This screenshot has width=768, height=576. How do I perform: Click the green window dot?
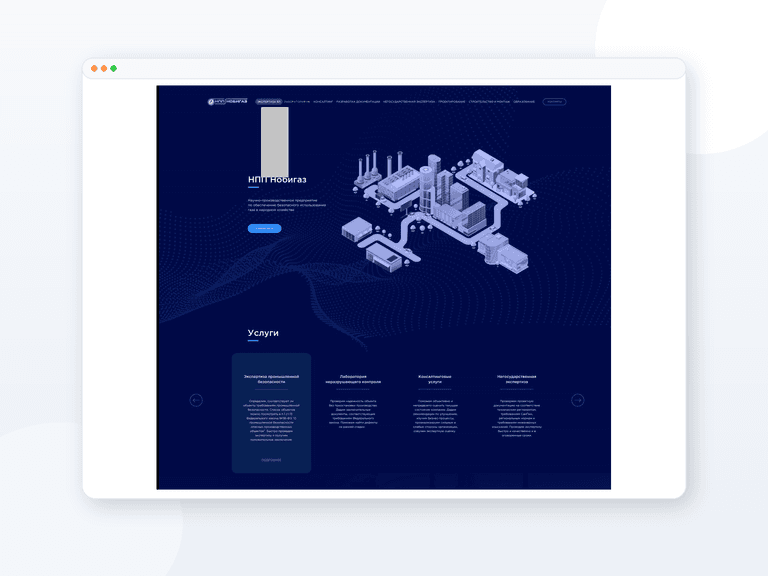tap(114, 69)
